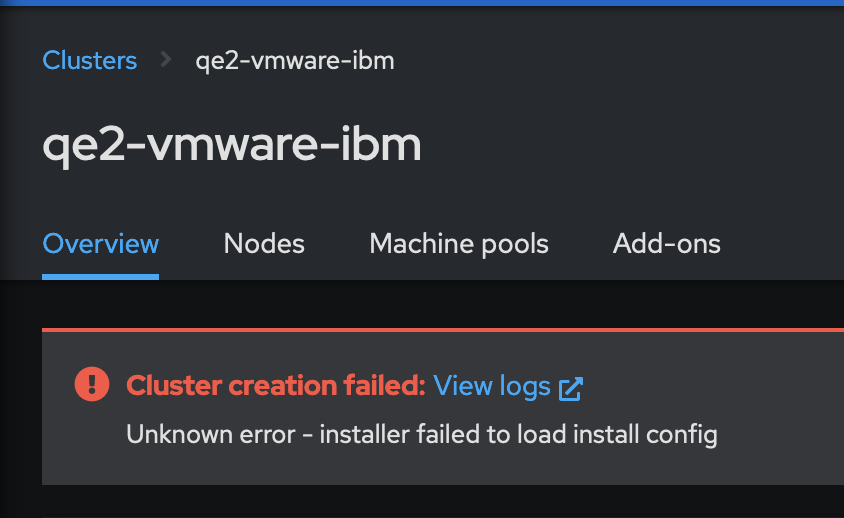Click the "Cluster creation failed:" alert title
Image resolution: width=844 pixels, height=518 pixels.
tap(276, 386)
